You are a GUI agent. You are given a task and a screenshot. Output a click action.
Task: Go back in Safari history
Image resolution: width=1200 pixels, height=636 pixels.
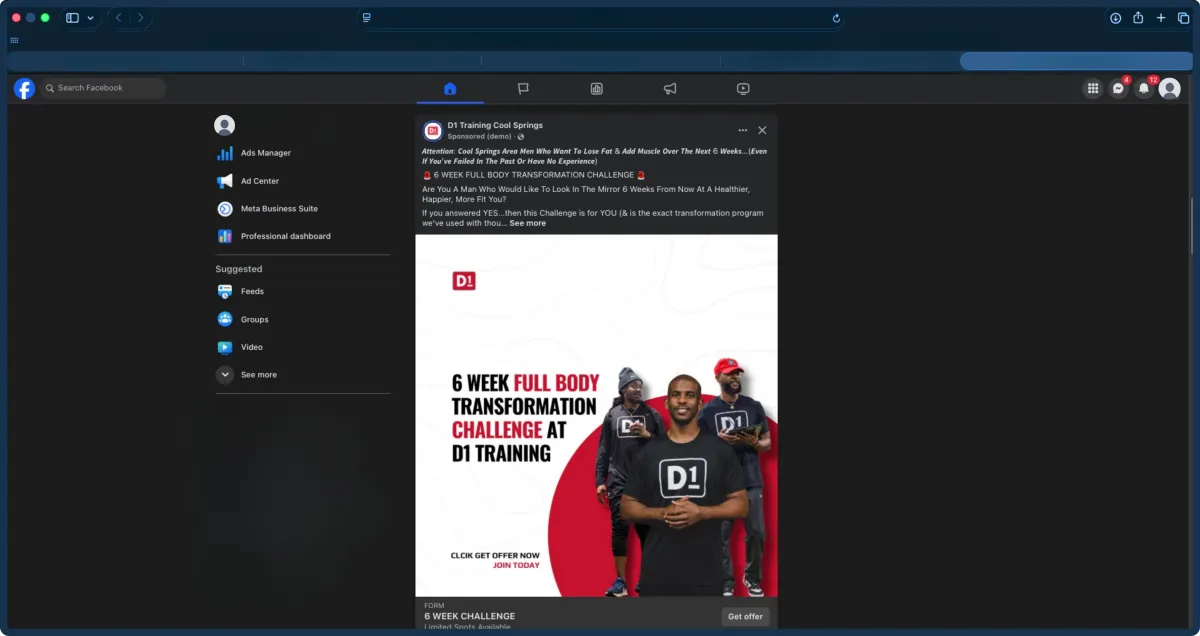coord(119,18)
